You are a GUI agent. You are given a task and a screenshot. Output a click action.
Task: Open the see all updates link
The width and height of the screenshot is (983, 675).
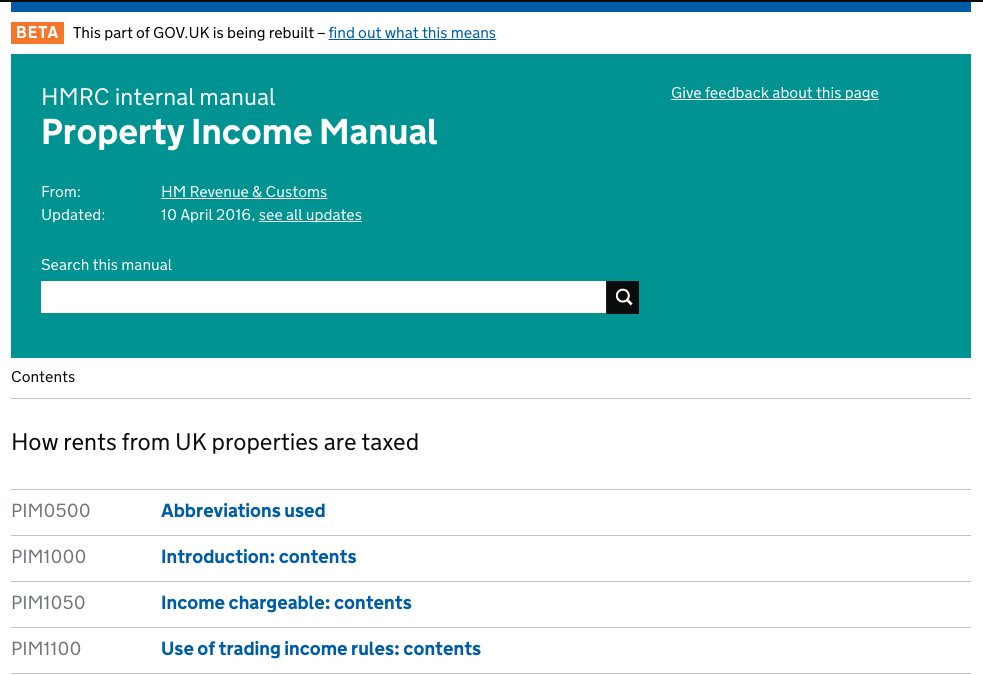click(310, 215)
